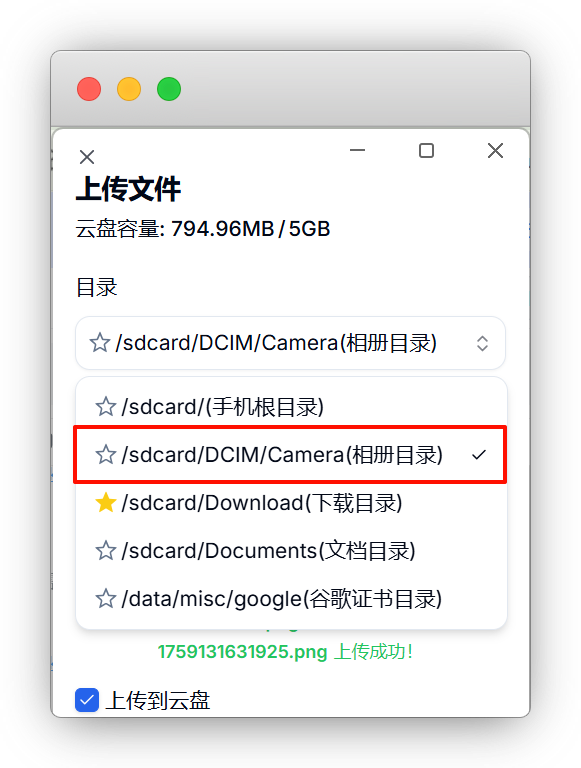
Task: Uncheck the 上传到云盘 checkbox
Action: tap(87, 700)
